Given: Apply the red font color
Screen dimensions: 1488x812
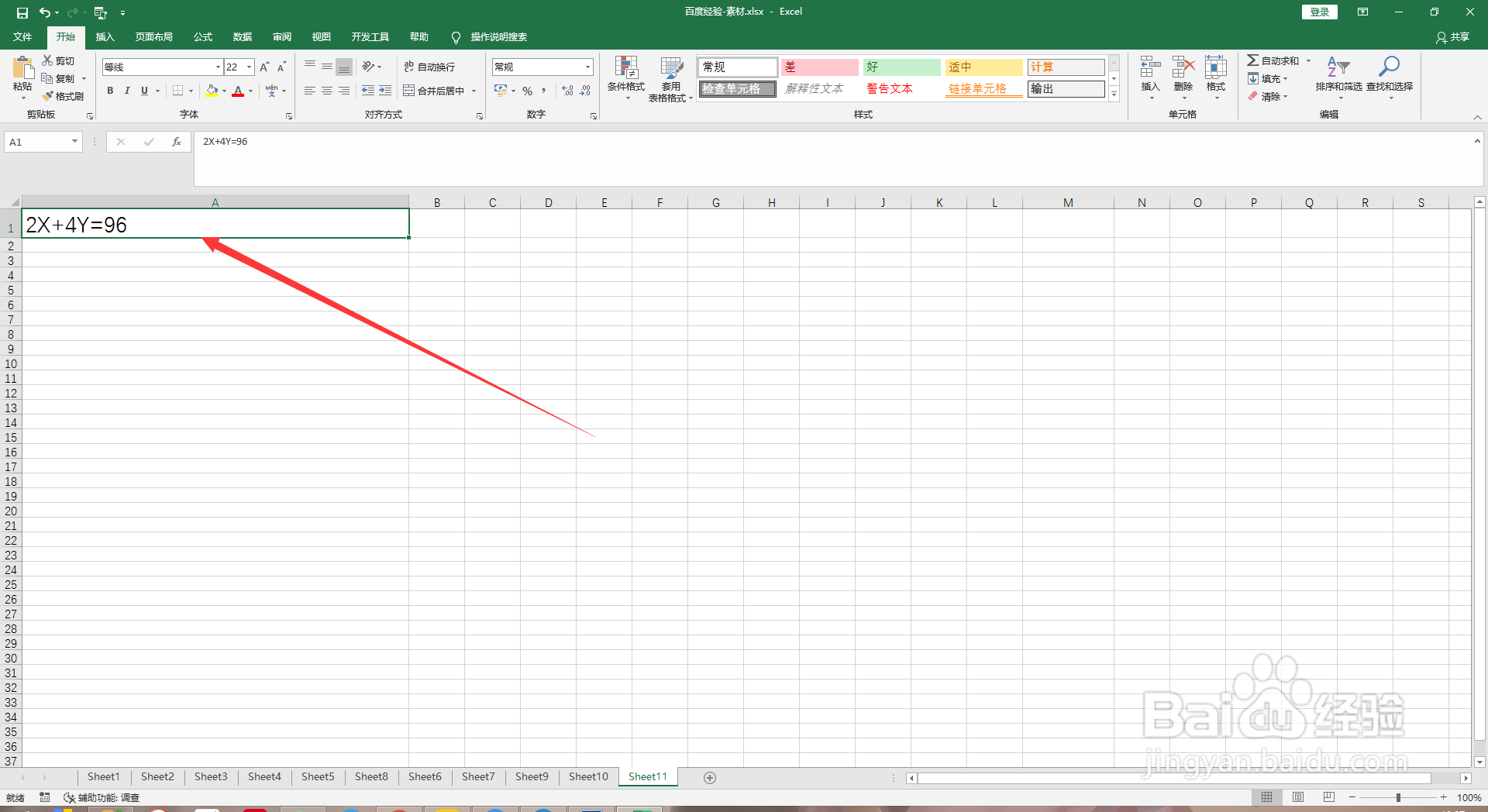Looking at the screenshot, I should (238, 91).
